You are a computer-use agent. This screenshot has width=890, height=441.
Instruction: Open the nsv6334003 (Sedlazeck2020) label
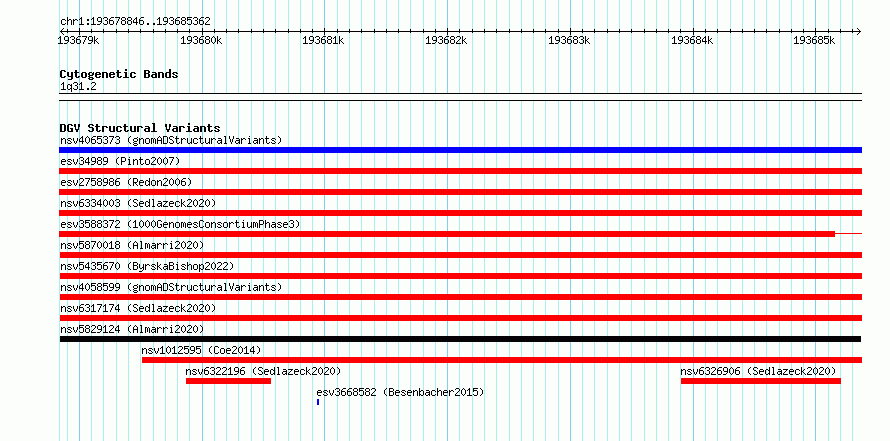tap(138, 203)
